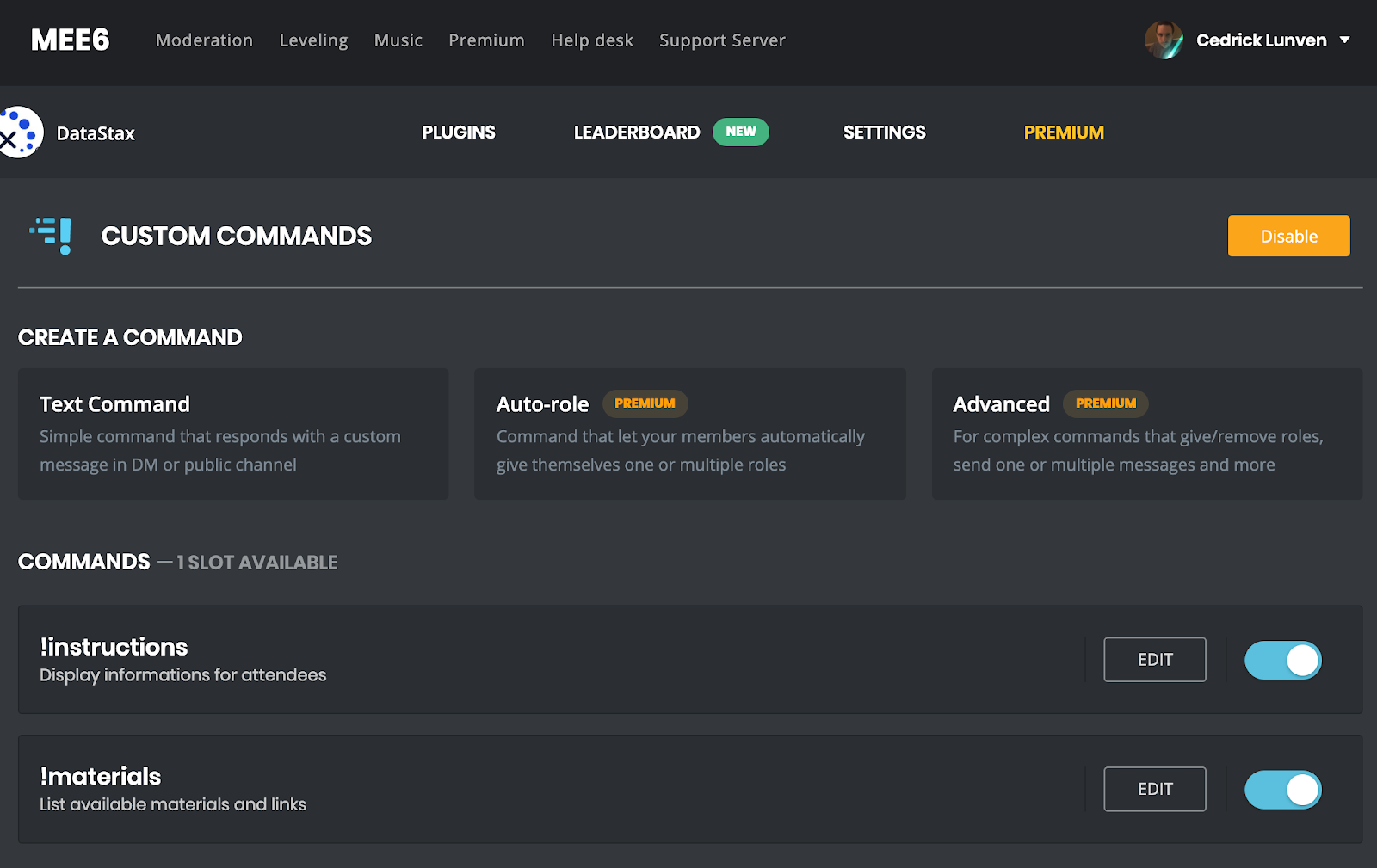Click the MEE6 logo
This screenshot has height=868, width=1377.
click(x=71, y=40)
